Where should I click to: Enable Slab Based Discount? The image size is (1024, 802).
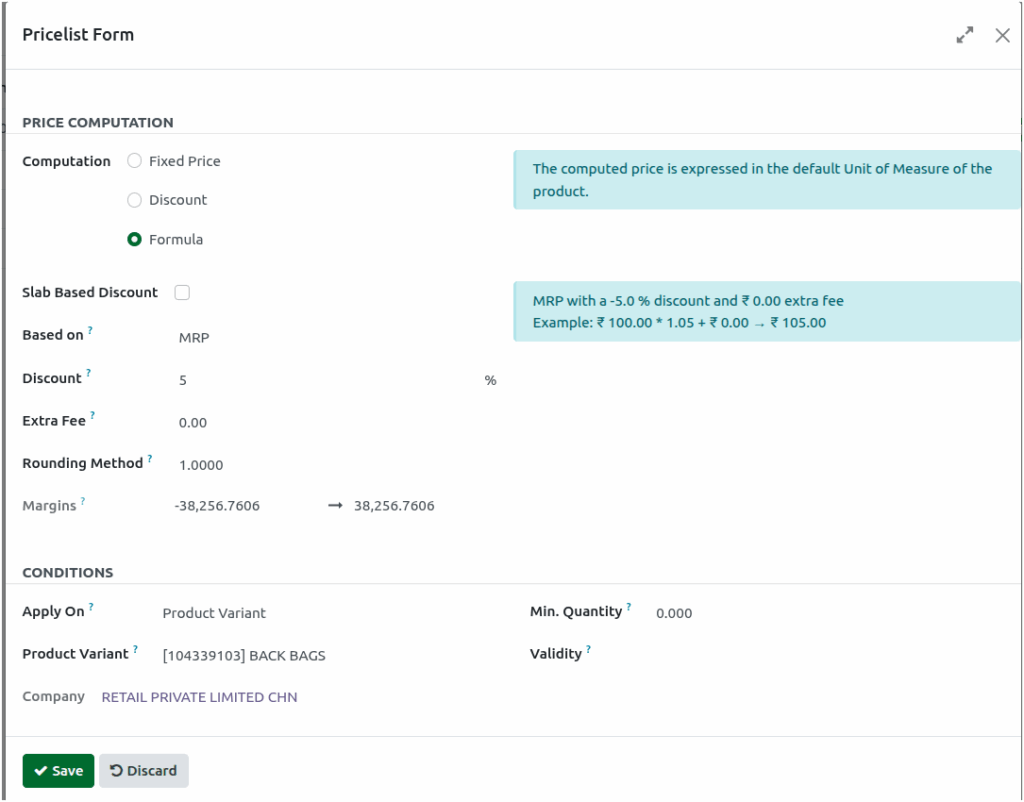[x=182, y=292]
